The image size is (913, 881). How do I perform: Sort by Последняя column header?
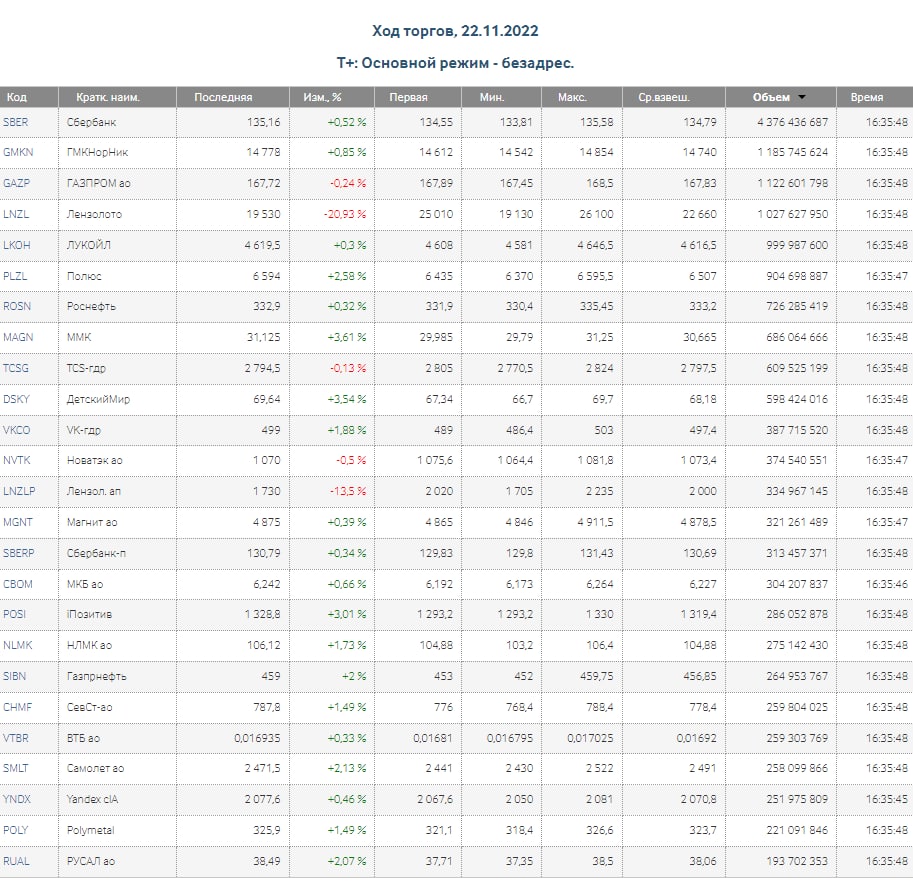[223, 97]
